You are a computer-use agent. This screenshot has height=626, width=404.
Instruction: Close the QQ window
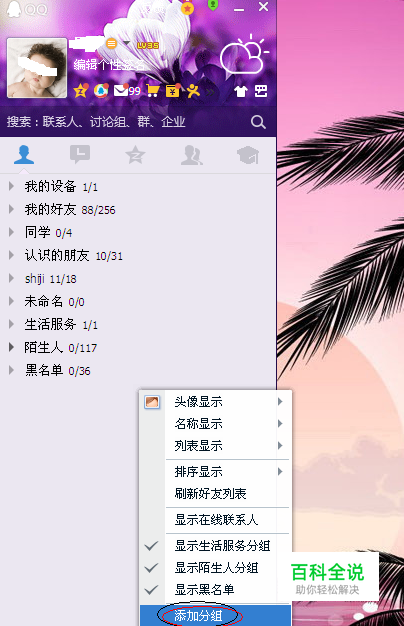pyautogui.click(x=263, y=6)
